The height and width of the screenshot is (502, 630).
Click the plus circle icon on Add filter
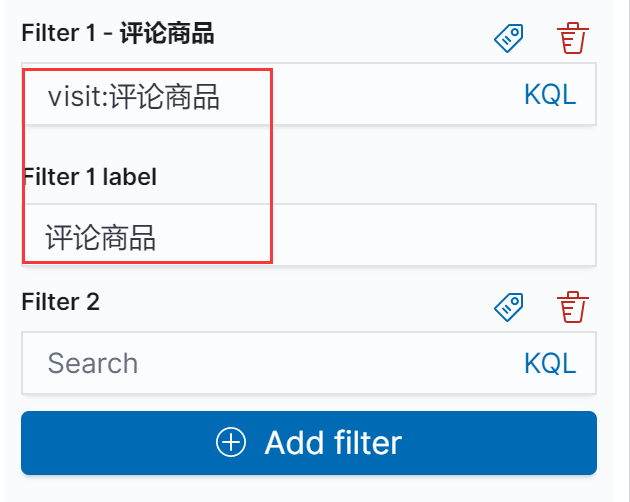pos(231,443)
